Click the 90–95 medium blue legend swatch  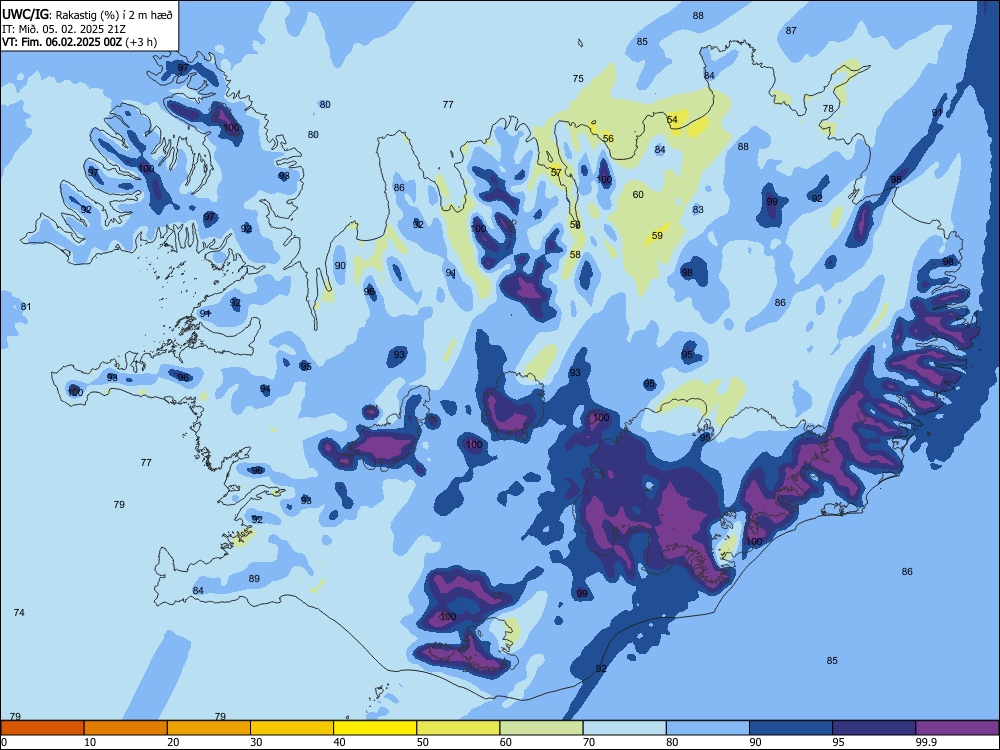(x=791, y=728)
